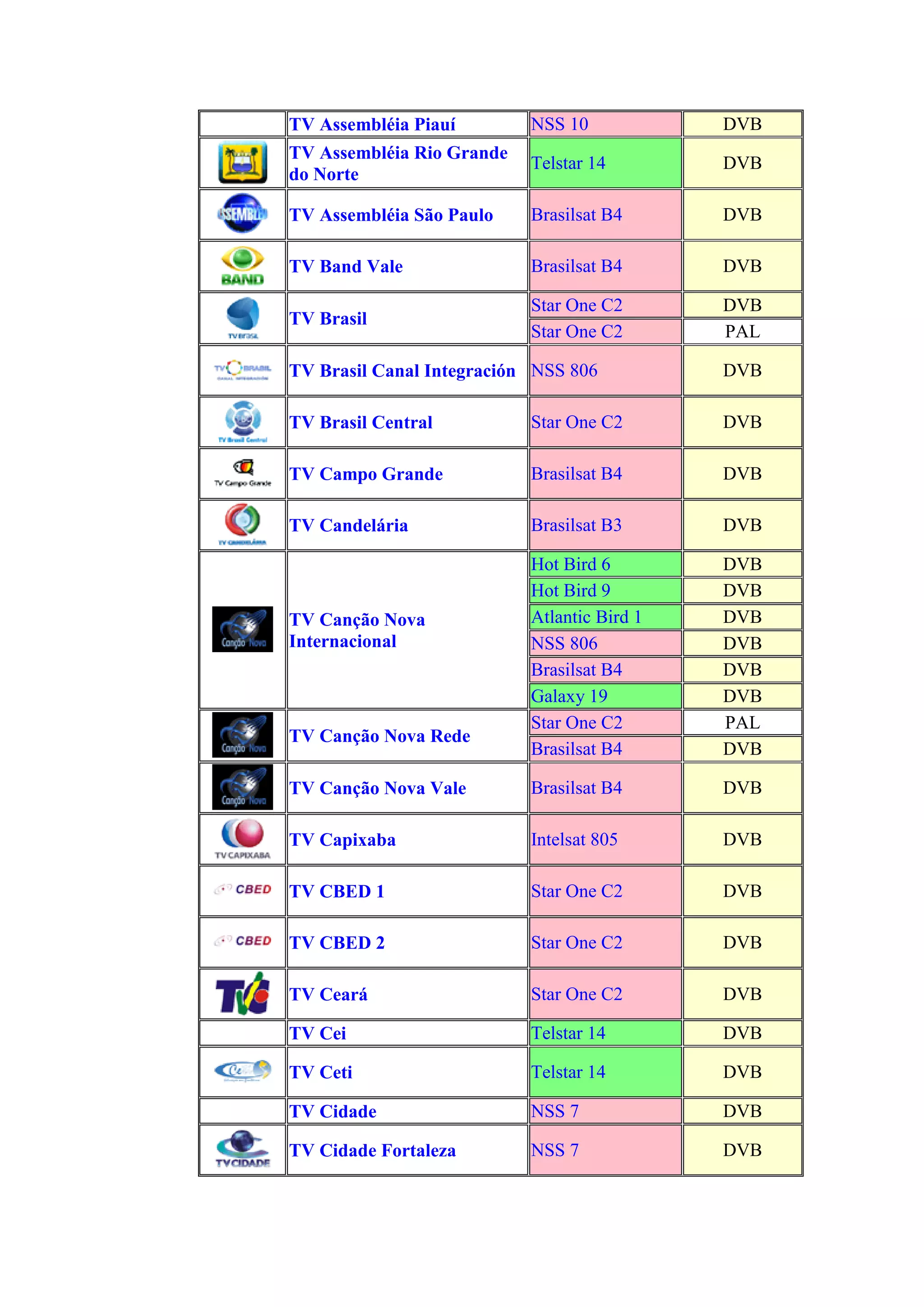
Task: Click the Hot Bird 9 satellite link
Action: 571,590
